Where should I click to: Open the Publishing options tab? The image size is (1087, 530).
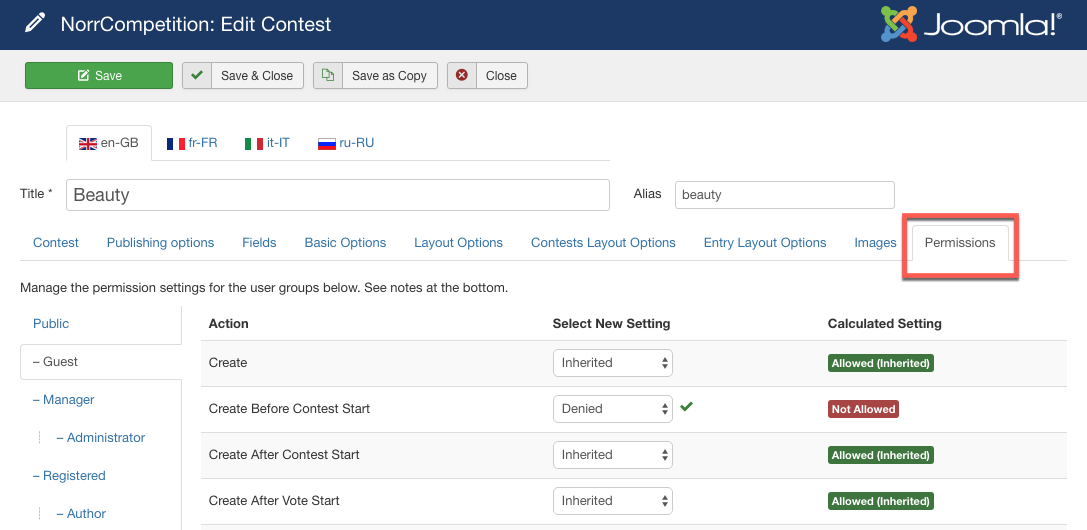pyautogui.click(x=160, y=242)
